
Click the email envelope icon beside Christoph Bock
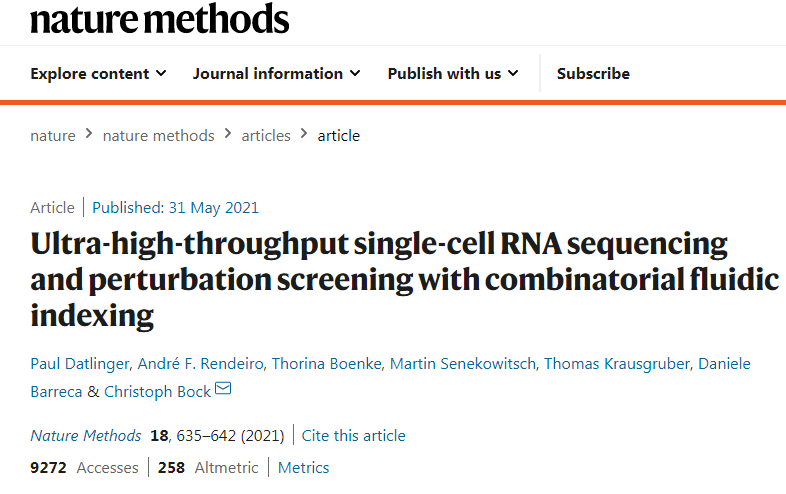click(x=223, y=390)
